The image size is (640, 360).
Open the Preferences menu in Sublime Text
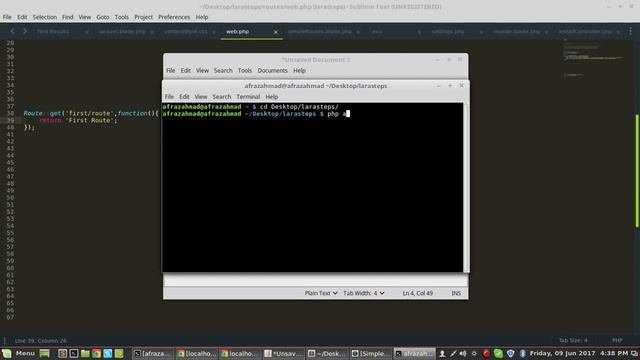coord(174,17)
